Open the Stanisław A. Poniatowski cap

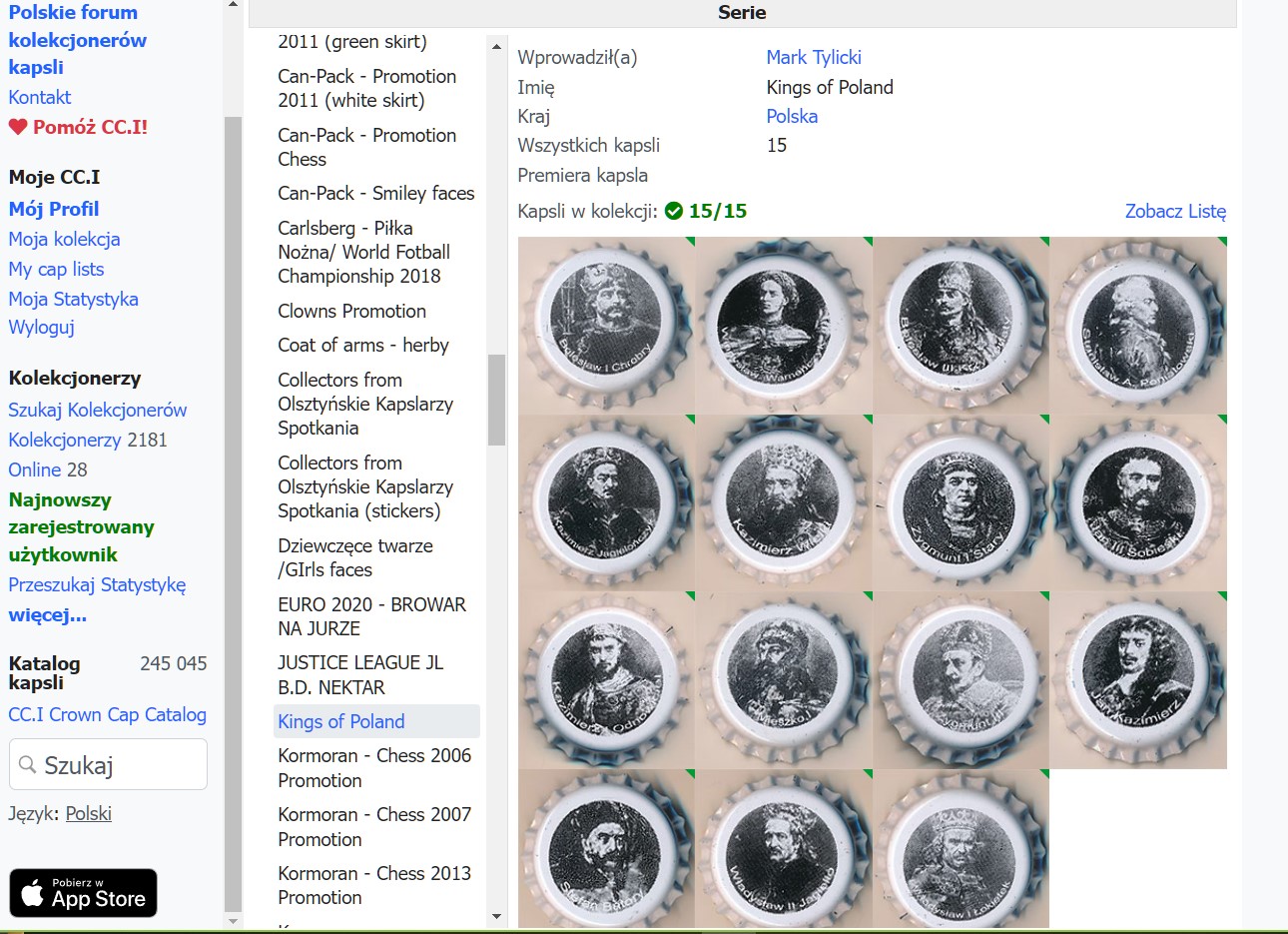point(1138,325)
